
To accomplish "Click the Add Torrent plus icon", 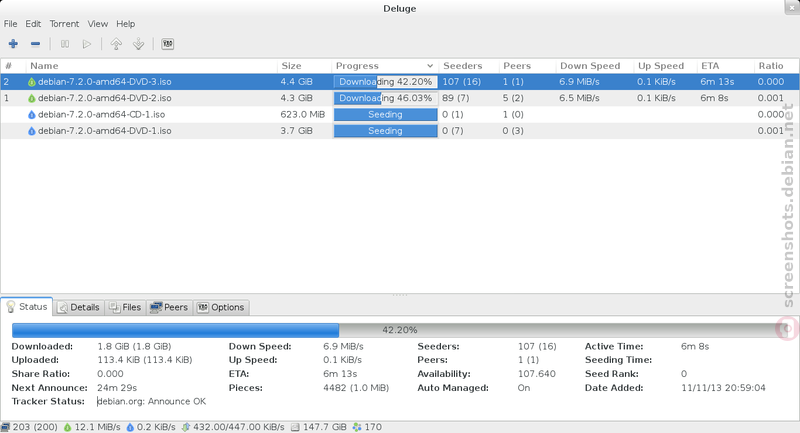I will (x=13, y=44).
